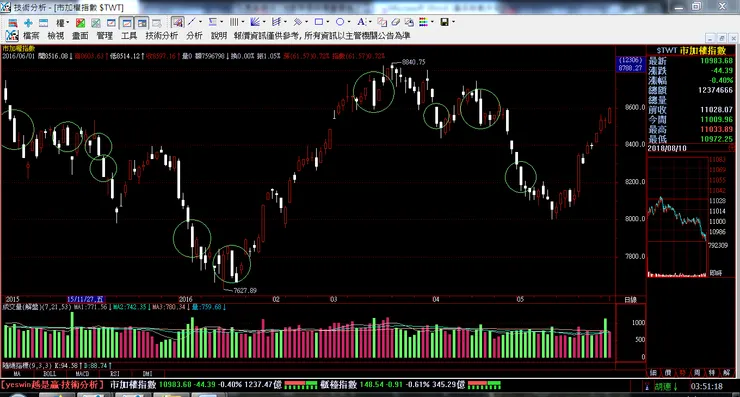740x397 pixels.
Task: Select the 特 tab in right panel
Action: [x=711, y=373]
